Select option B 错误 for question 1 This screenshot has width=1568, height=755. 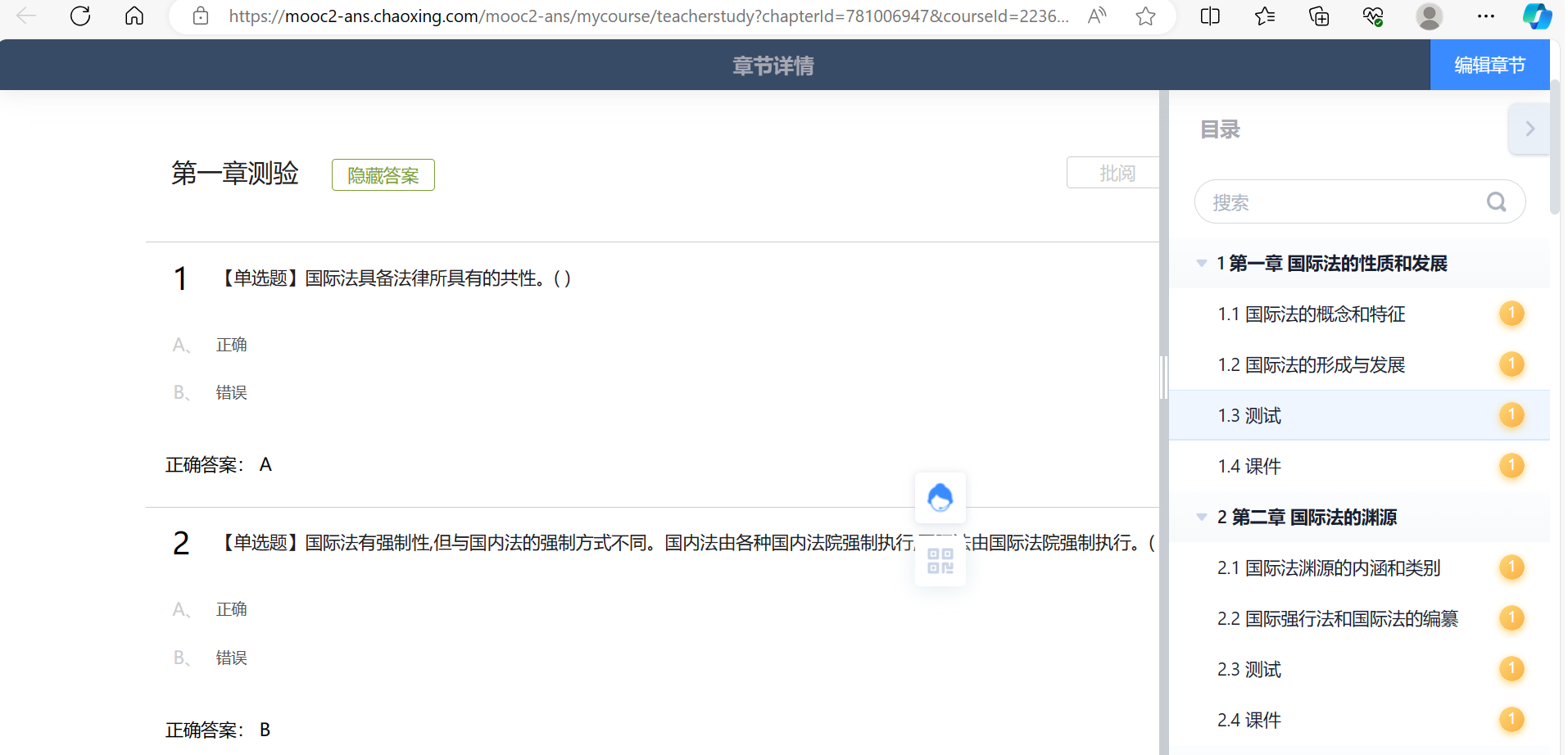click(231, 393)
